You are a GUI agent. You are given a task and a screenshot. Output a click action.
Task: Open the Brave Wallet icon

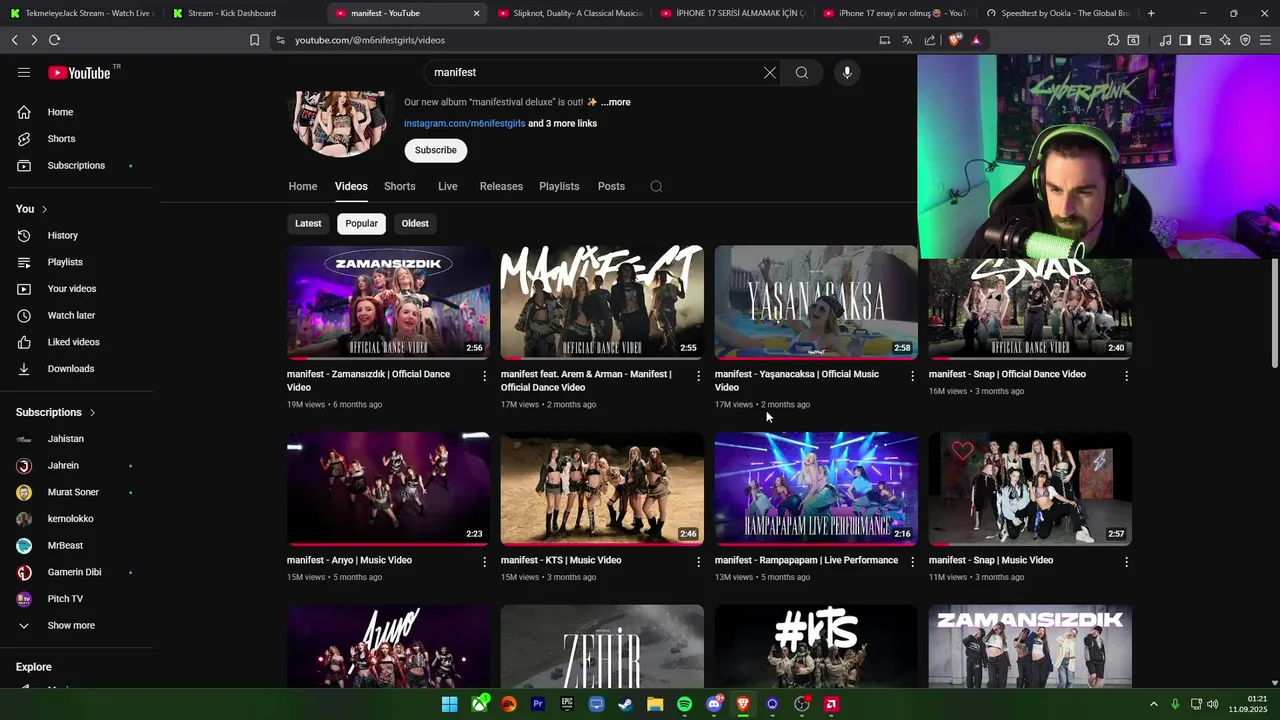point(1205,40)
